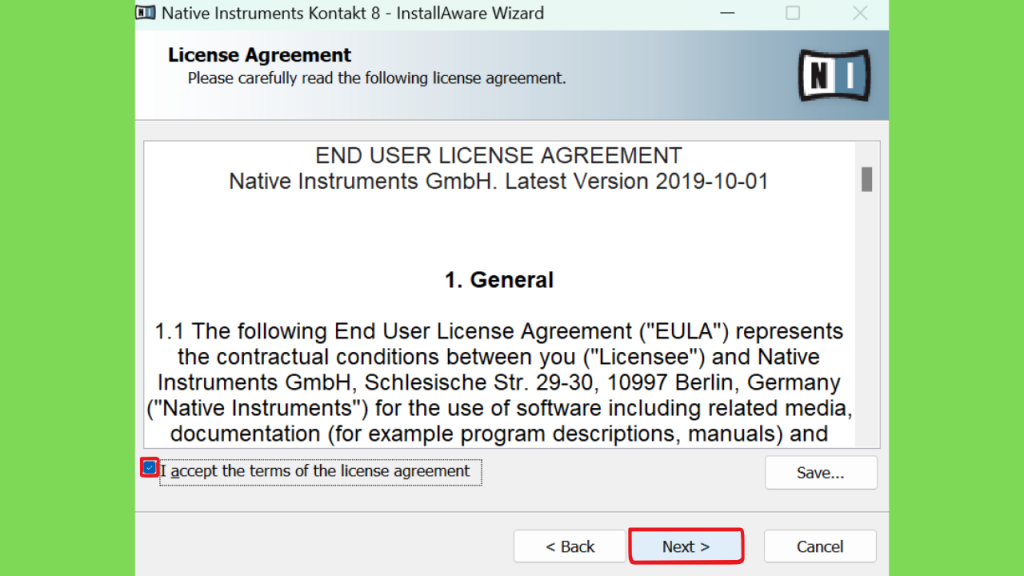Click the license text scrollbar thumb

(867, 180)
